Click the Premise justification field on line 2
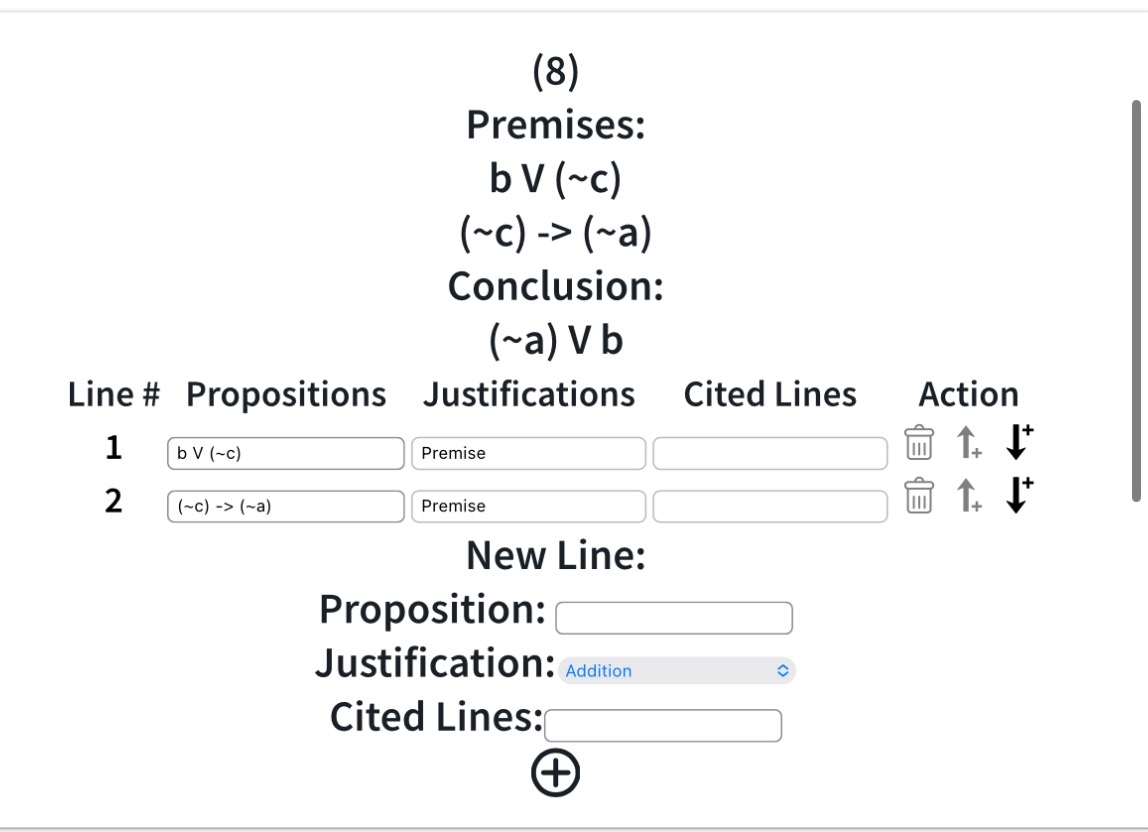Screen dimensions: 1148x832 [528, 506]
